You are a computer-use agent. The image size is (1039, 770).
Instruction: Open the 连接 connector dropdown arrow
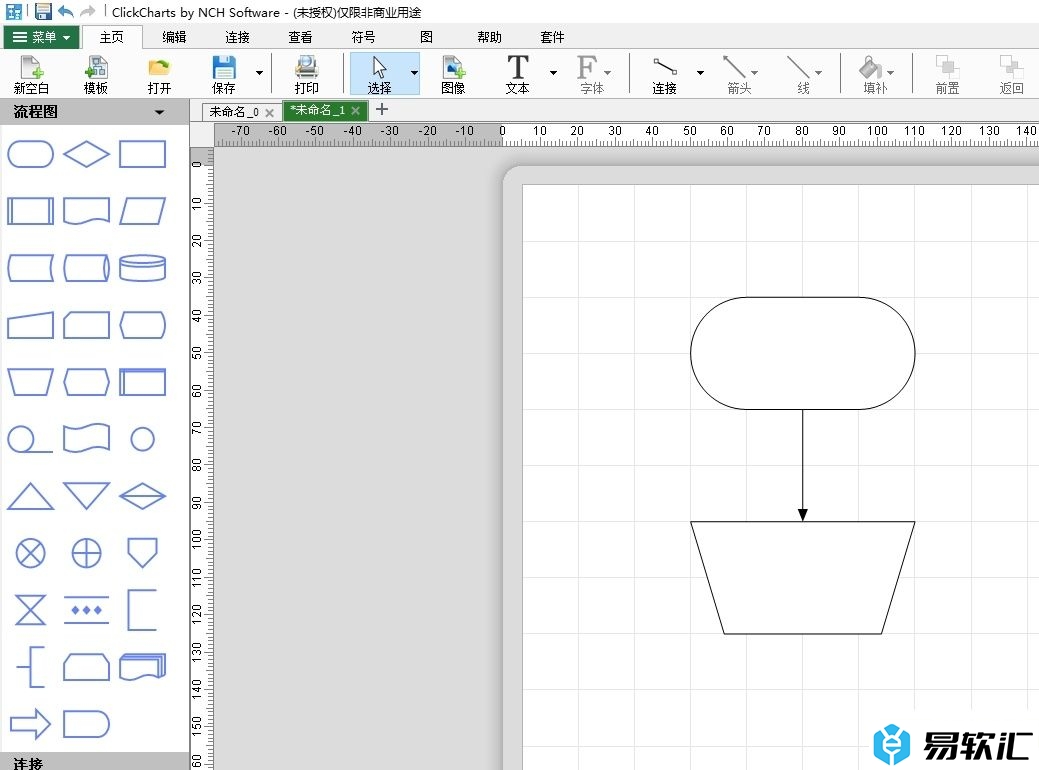click(x=700, y=73)
